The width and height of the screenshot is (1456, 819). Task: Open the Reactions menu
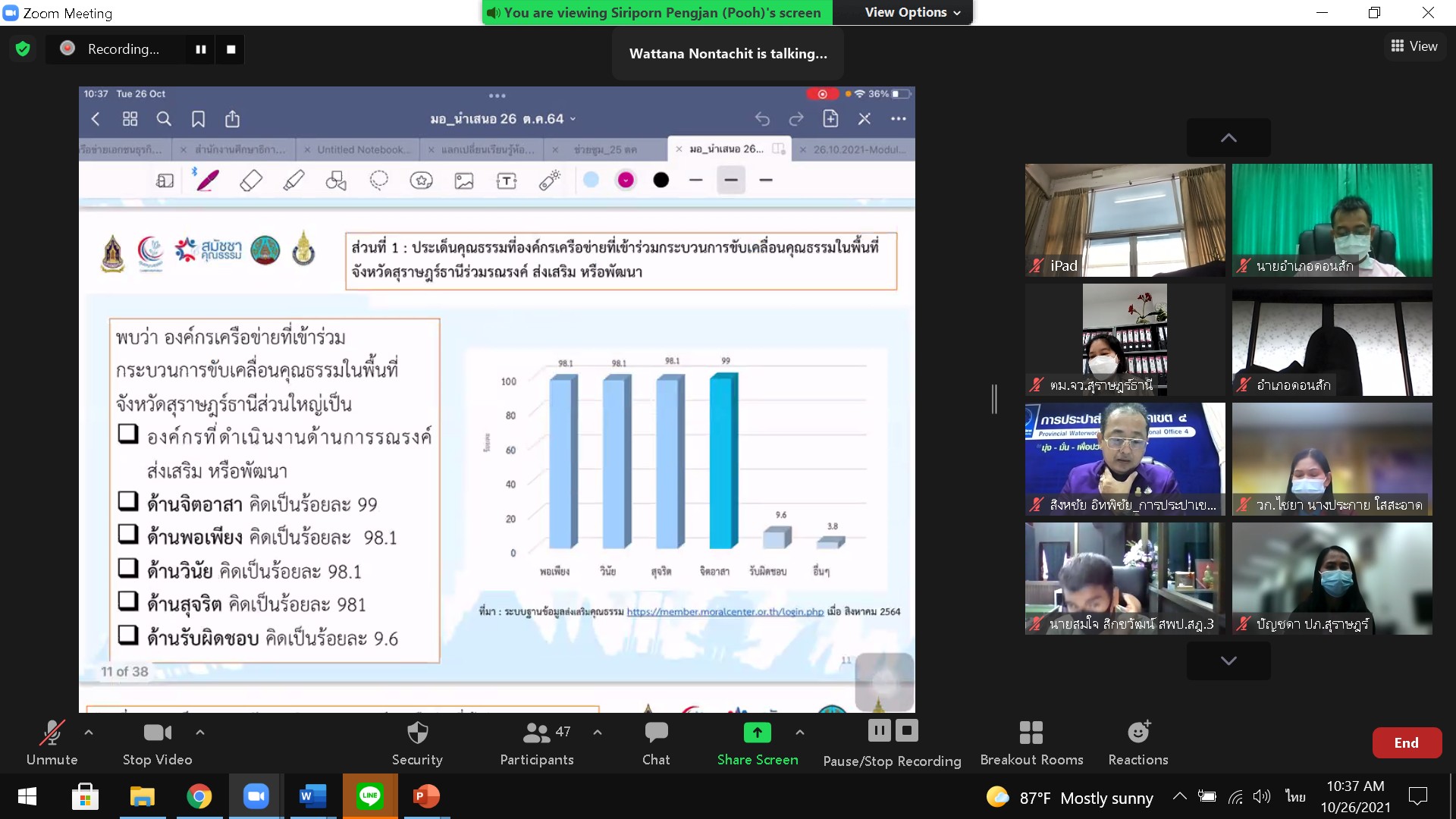pyautogui.click(x=1137, y=733)
